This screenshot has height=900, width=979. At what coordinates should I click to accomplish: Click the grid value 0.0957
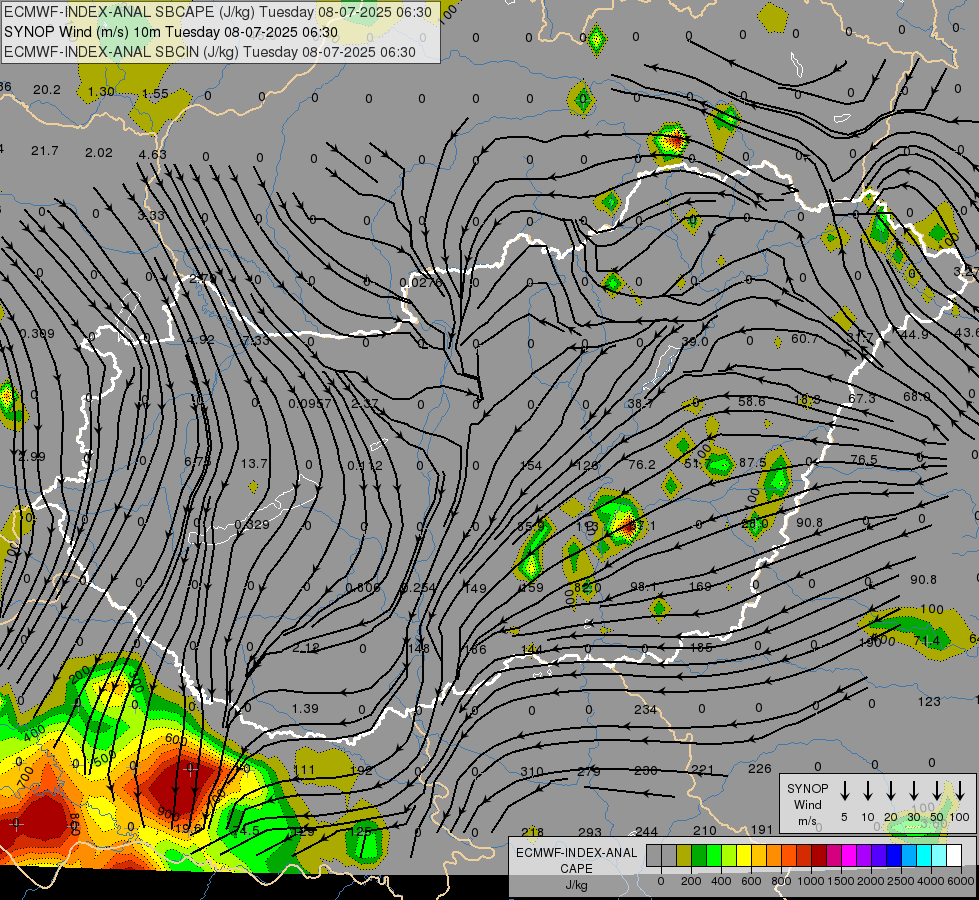(x=310, y=404)
